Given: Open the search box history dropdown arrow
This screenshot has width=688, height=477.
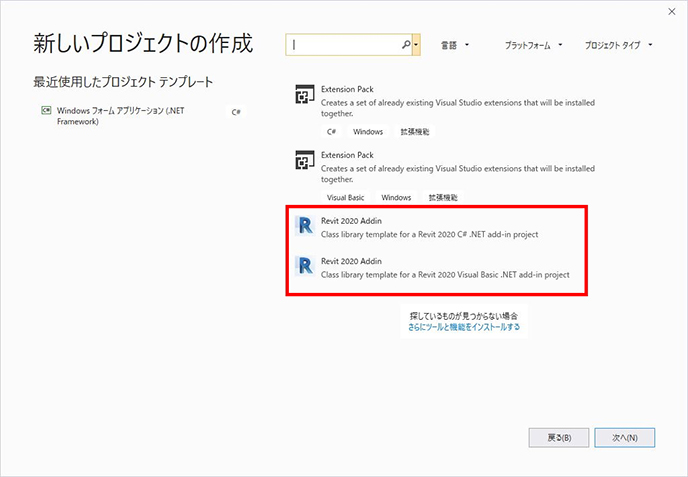Looking at the screenshot, I should 416,45.
